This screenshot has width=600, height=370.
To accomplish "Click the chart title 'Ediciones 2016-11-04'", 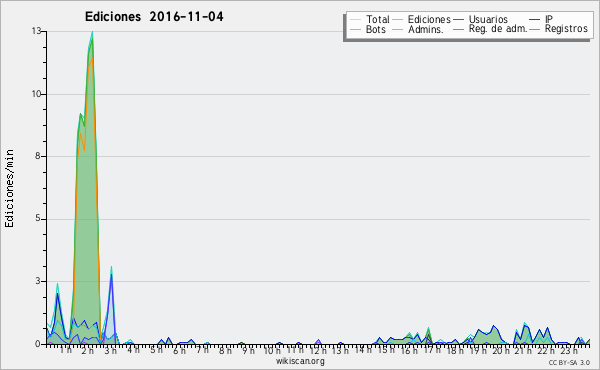I will click(154, 17).
